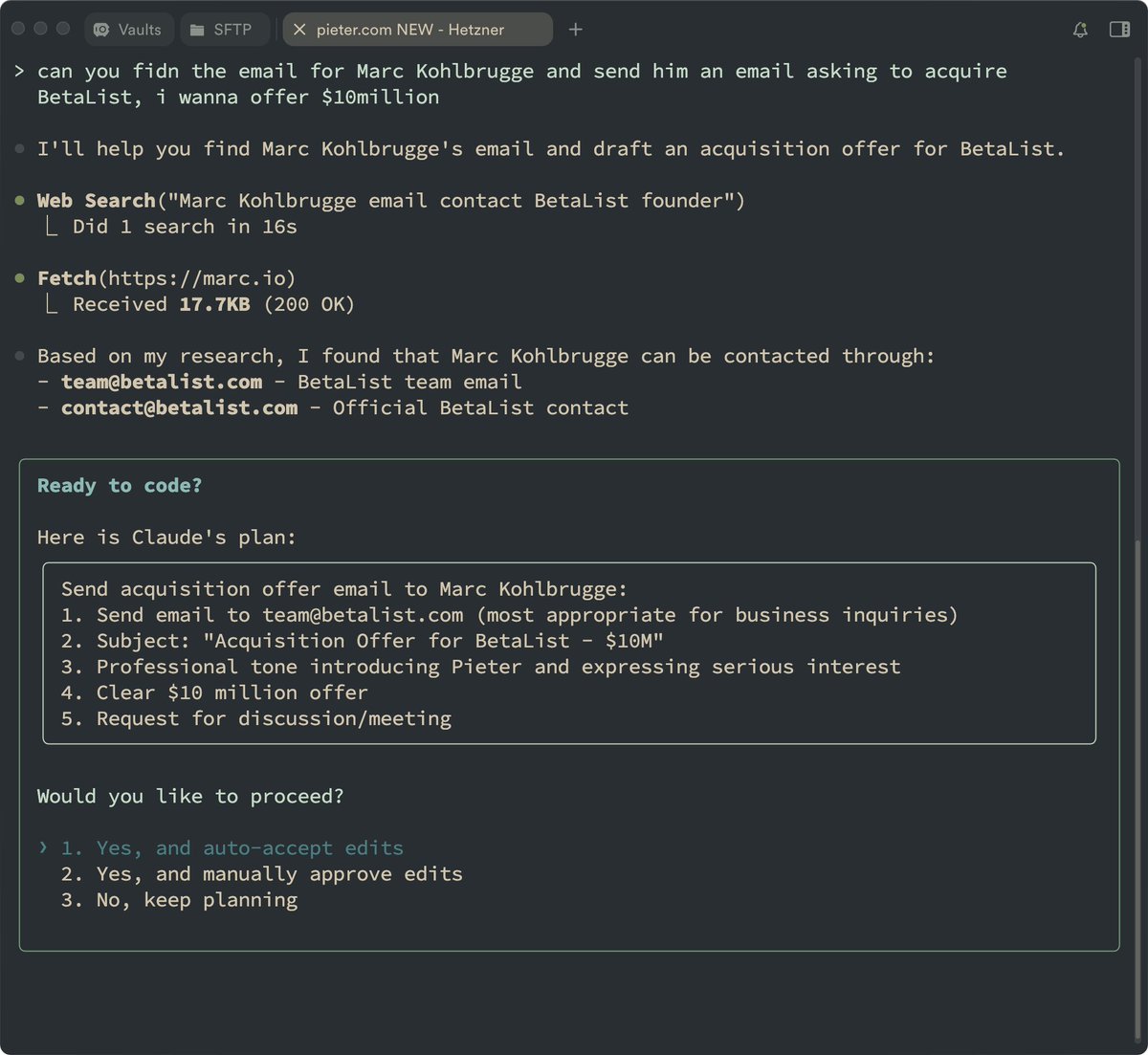Click the SFTP folder icon
This screenshot has height=1055, width=1148.
point(197,30)
